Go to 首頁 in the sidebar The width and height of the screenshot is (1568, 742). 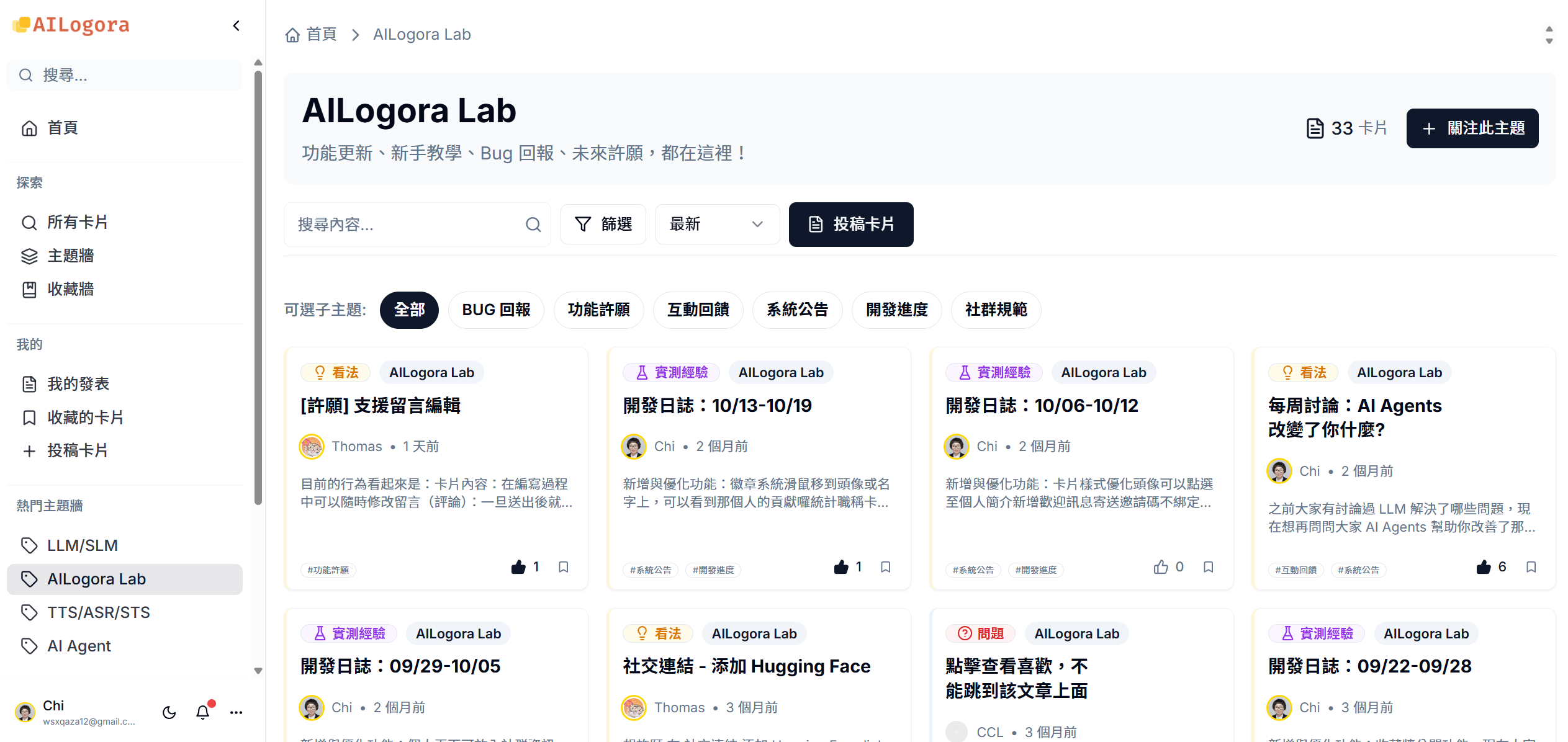pyautogui.click(x=124, y=128)
